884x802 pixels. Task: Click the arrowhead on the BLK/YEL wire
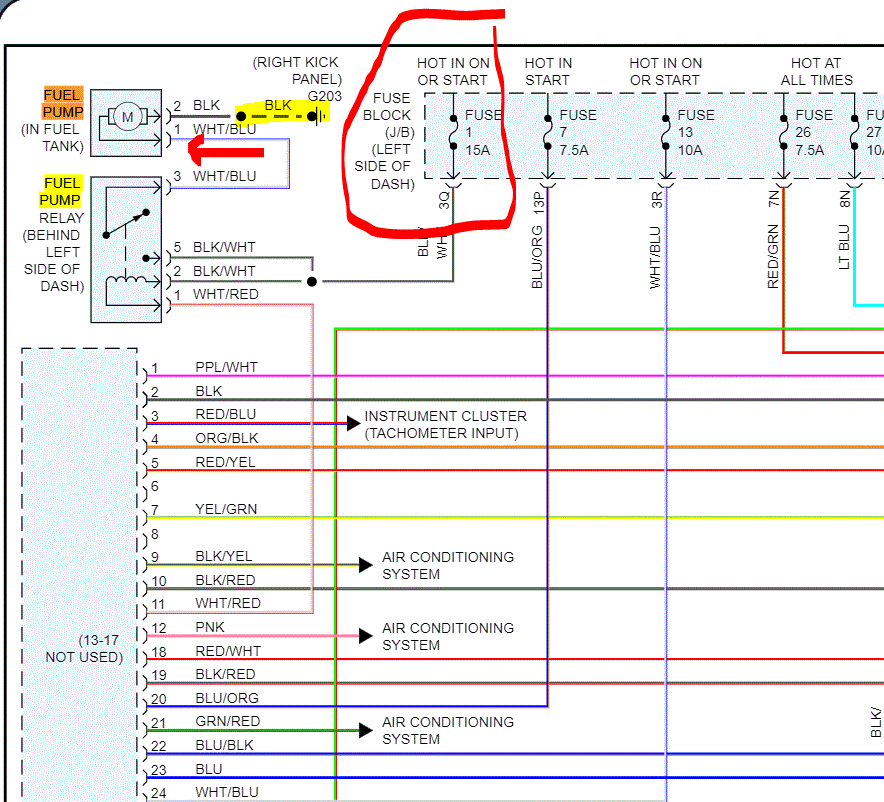click(x=365, y=564)
